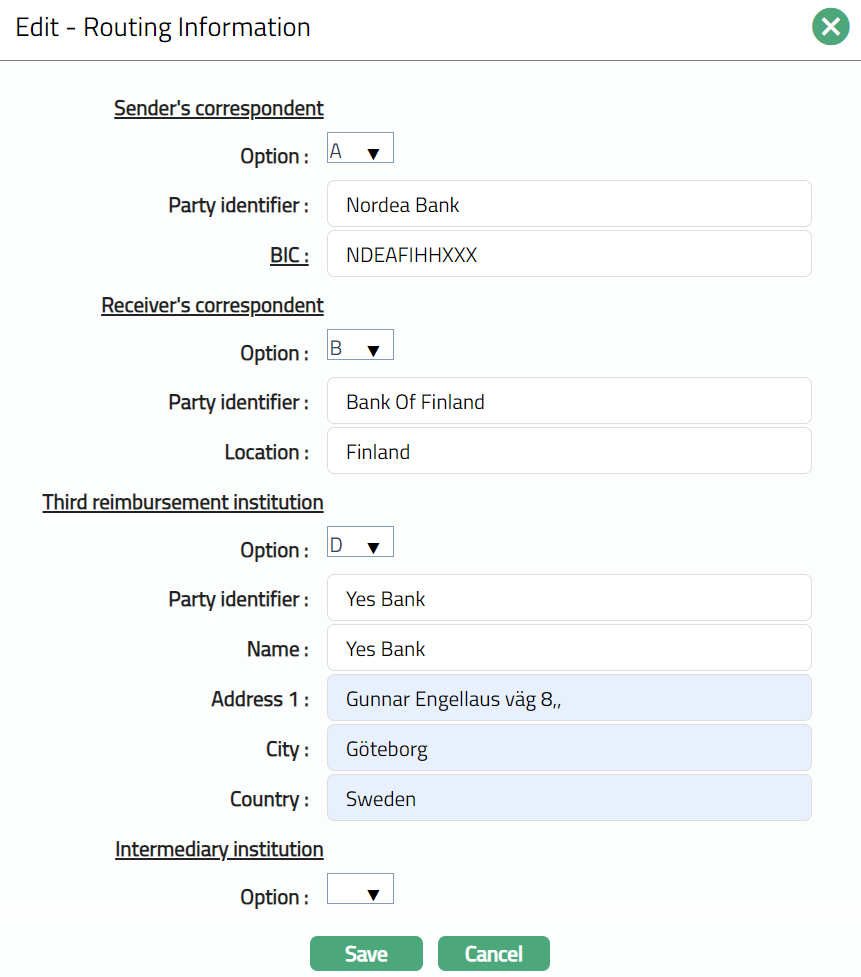Open Intermediary institution Option dropdown
This screenshot has width=861, height=977.
(360, 890)
